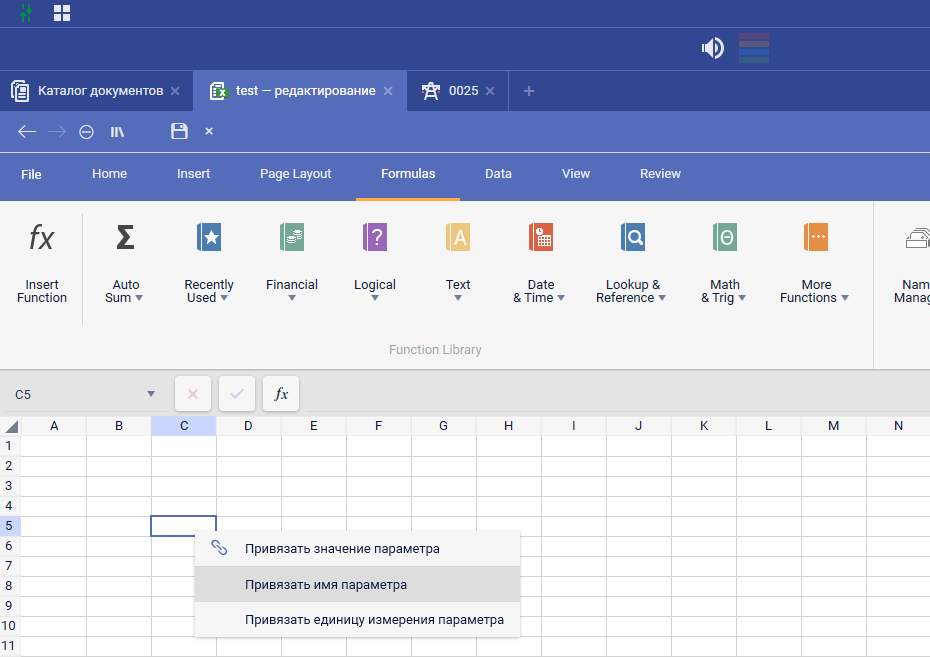Open the Date & Time functions icon
The image size is (930, 657).
[x=541, y=238]
